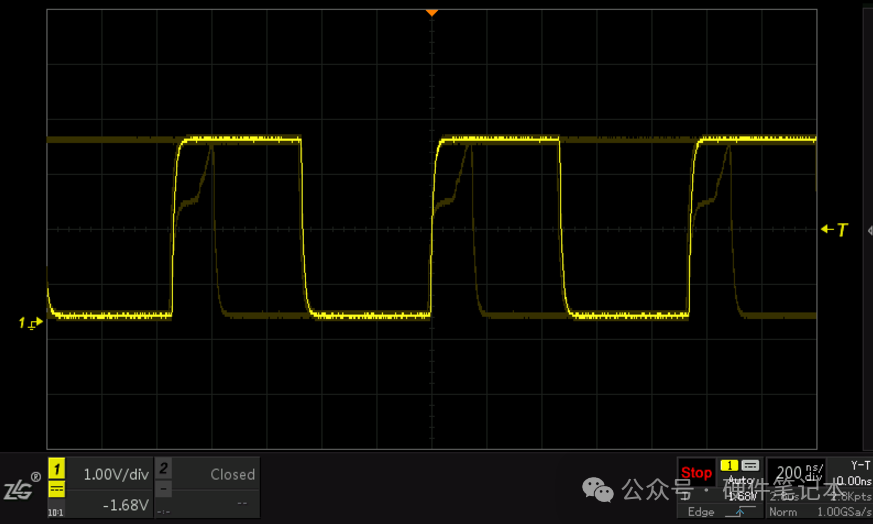
Task: Select the Y-T display mode label
Action: point(860,466)
